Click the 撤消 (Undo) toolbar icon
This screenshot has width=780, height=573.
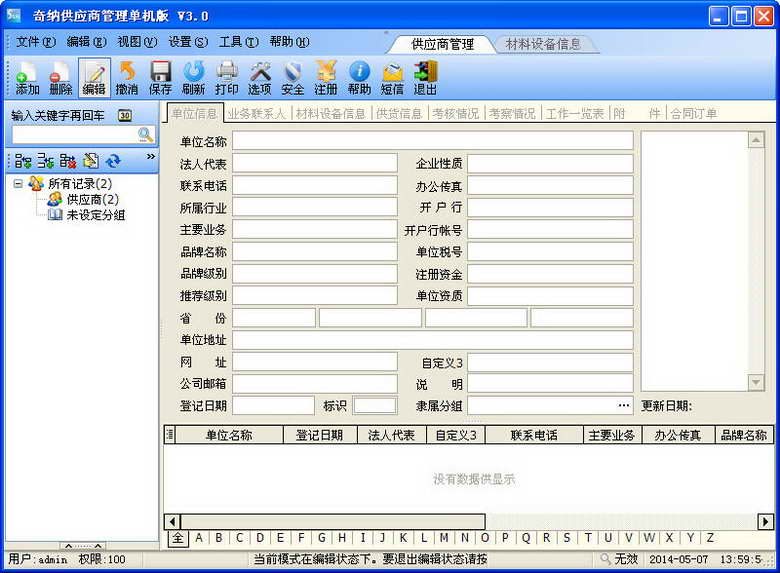127,78
